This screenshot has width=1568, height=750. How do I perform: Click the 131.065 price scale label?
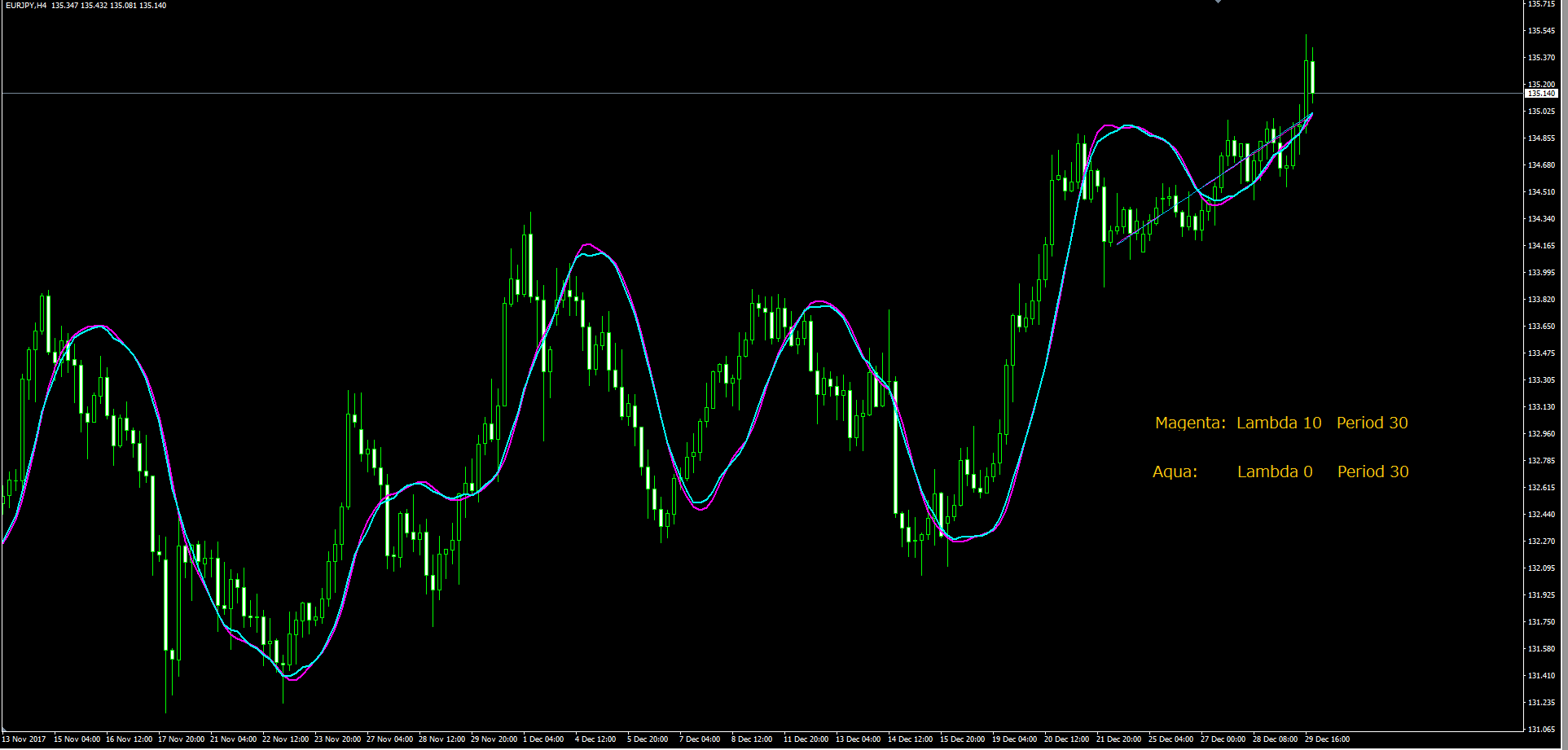point(1541,730)
